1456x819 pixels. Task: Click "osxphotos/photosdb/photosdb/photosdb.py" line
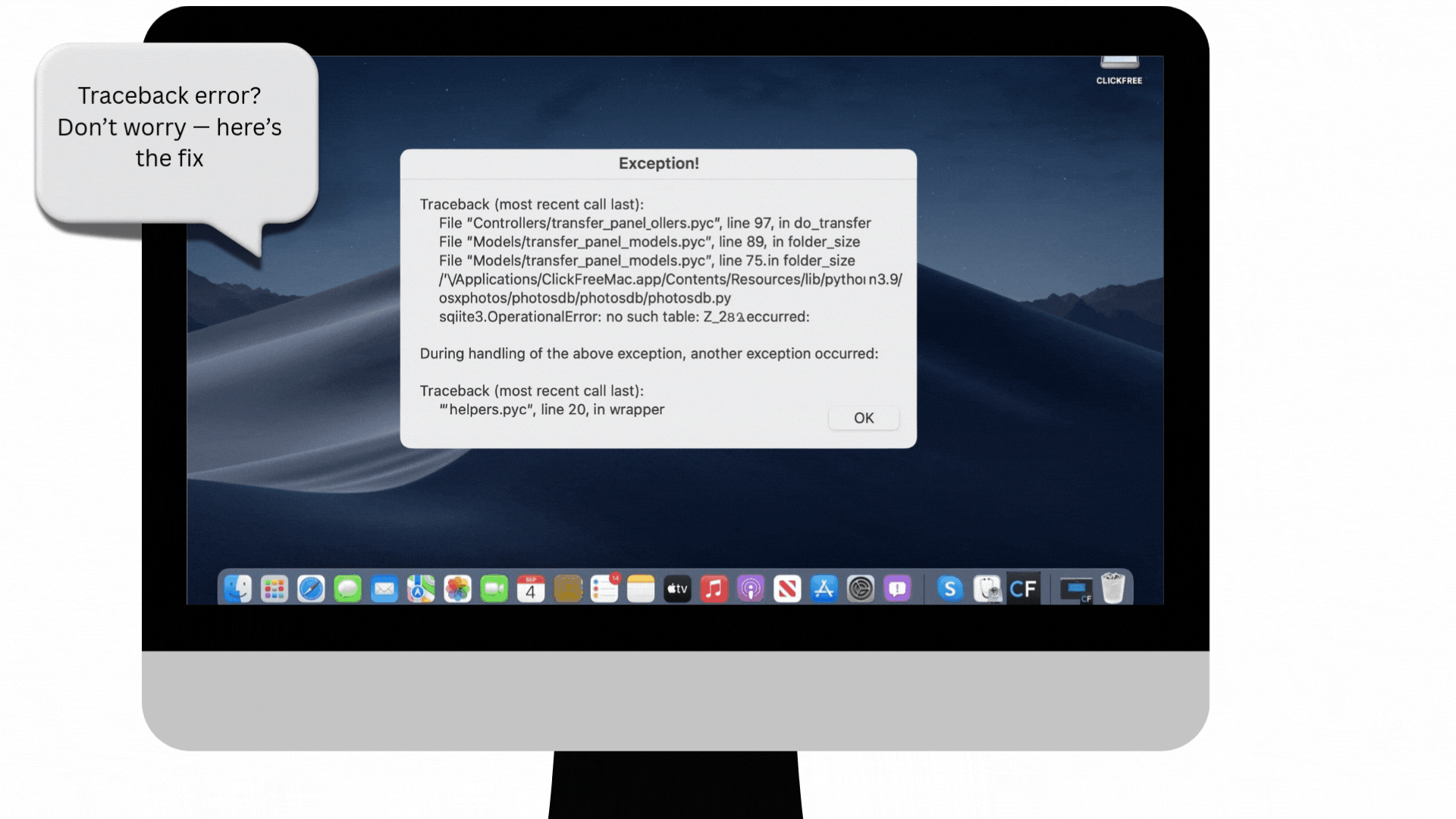585,298
